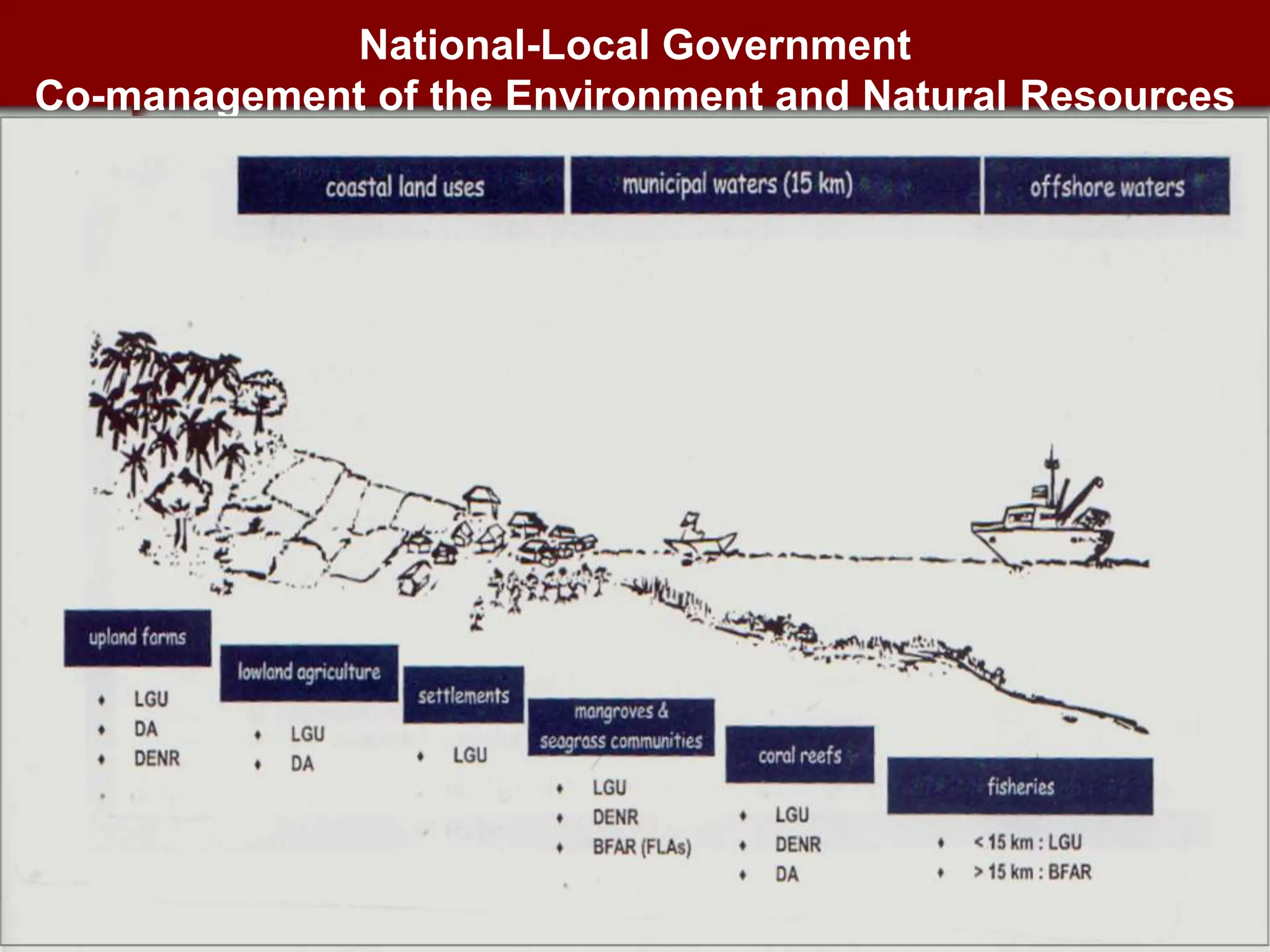Image resolution: width=1270 pixels, height=952 pixels.
Task: Click the 'settlements' label box
Action: [463, 695]
